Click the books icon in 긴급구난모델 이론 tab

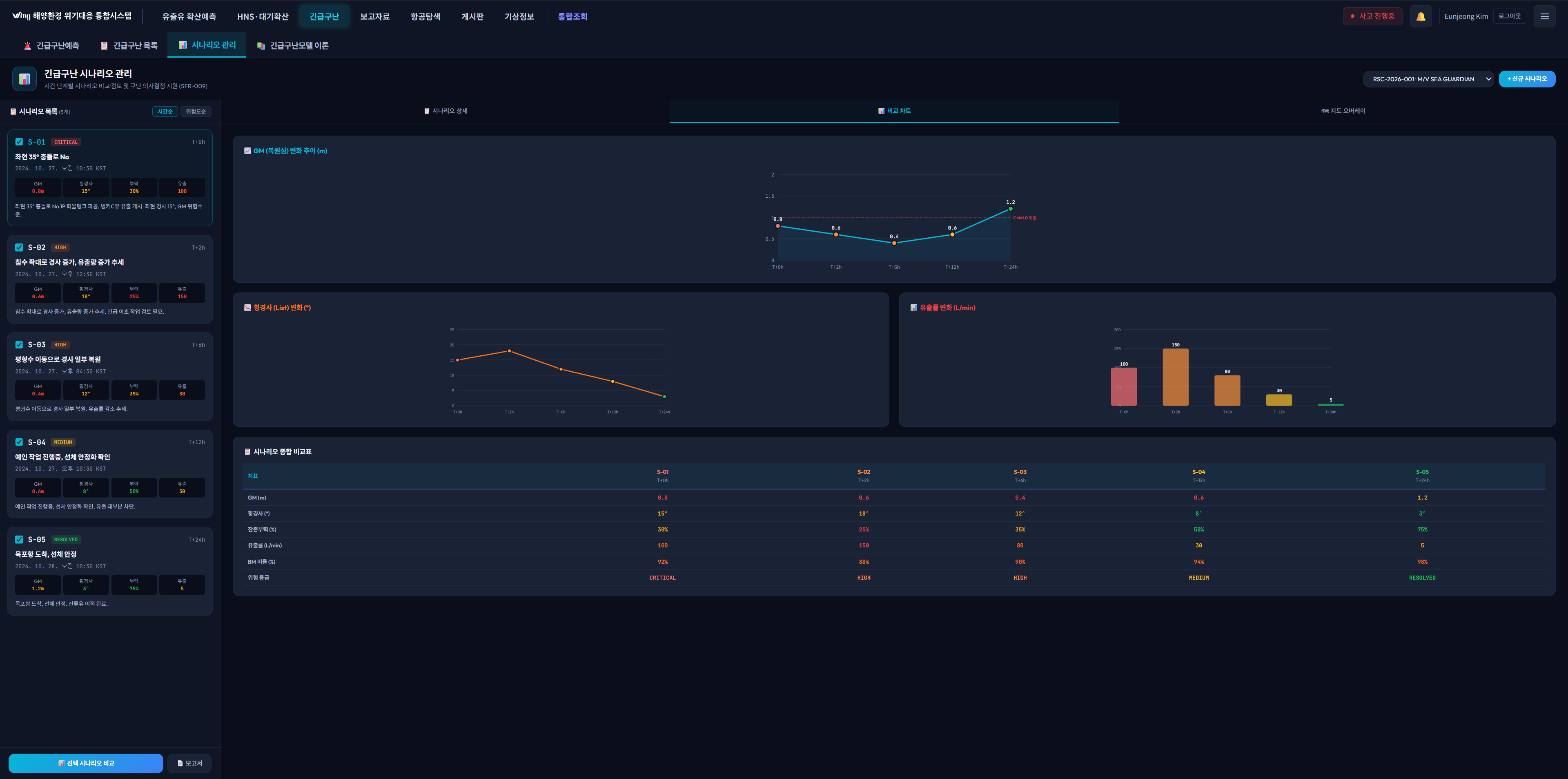click(x=261, y=46)
